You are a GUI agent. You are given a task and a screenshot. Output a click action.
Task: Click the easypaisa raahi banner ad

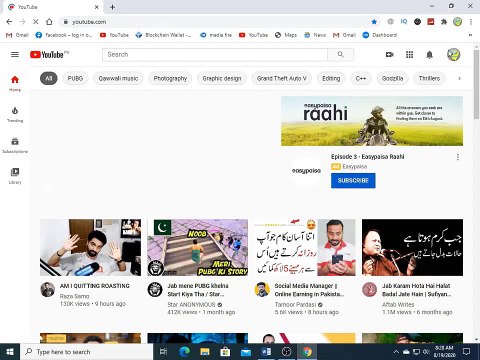point(372,121)
